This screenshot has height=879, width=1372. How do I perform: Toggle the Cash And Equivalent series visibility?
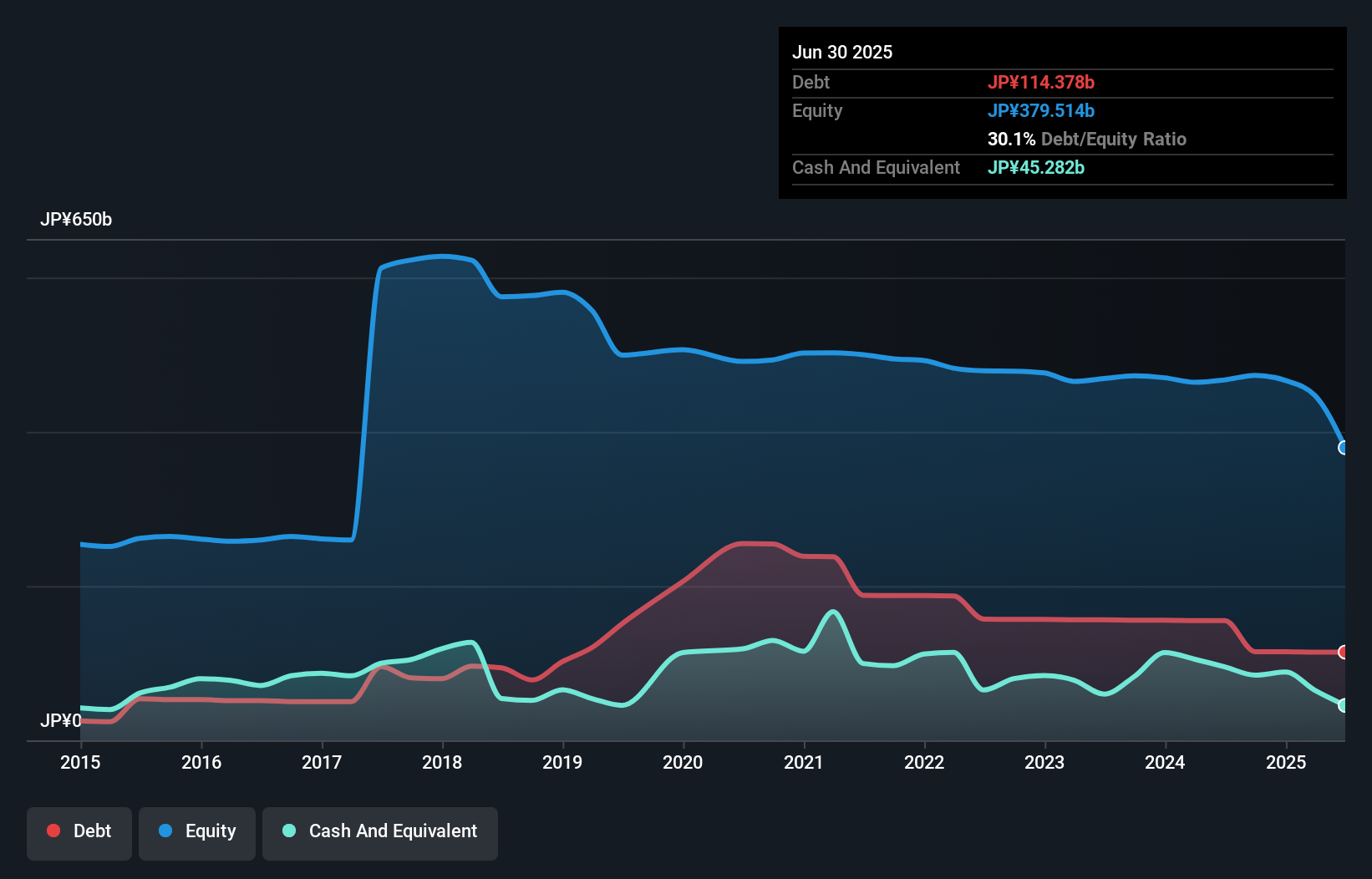click(x=379, y=831)
